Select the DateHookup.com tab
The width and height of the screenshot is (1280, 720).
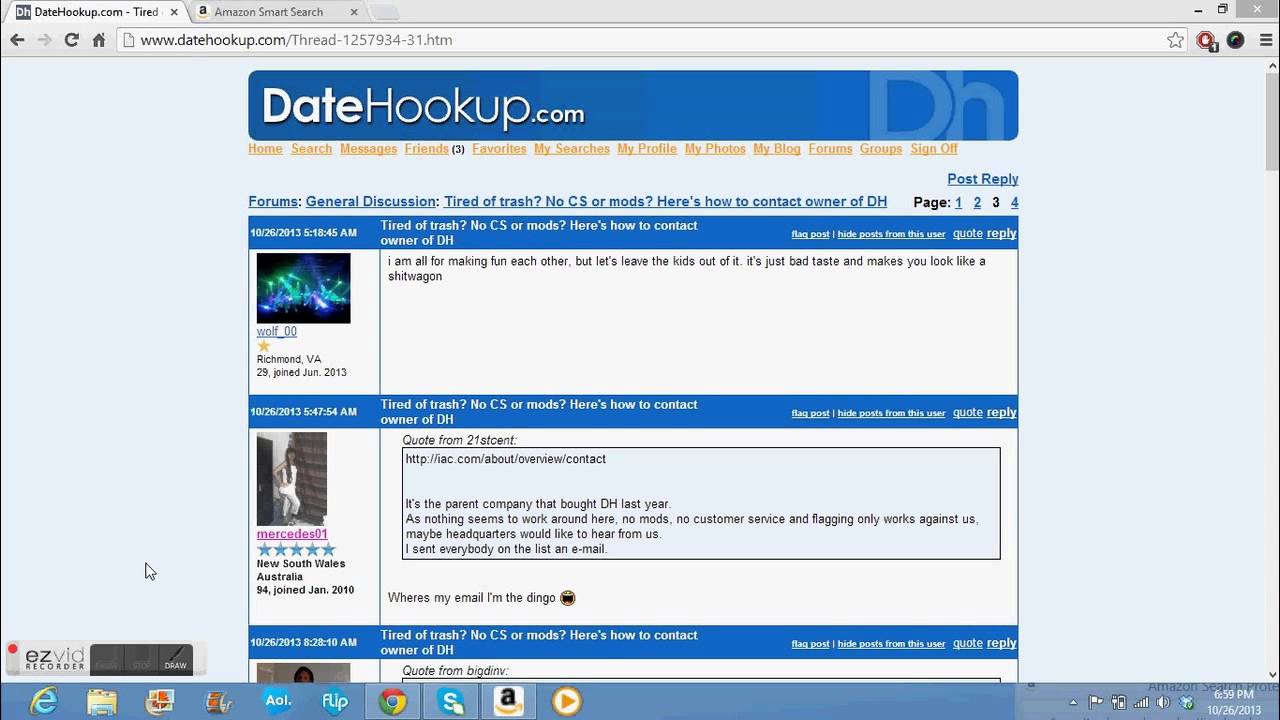point(95,12)
